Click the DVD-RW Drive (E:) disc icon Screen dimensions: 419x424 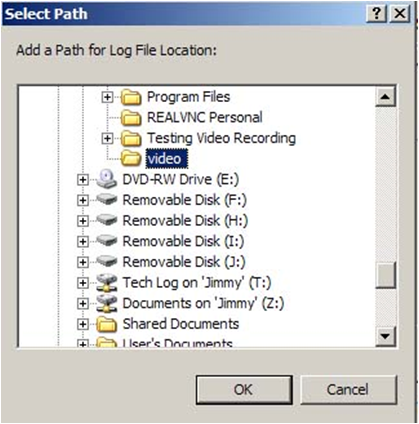tap(107, 179)
